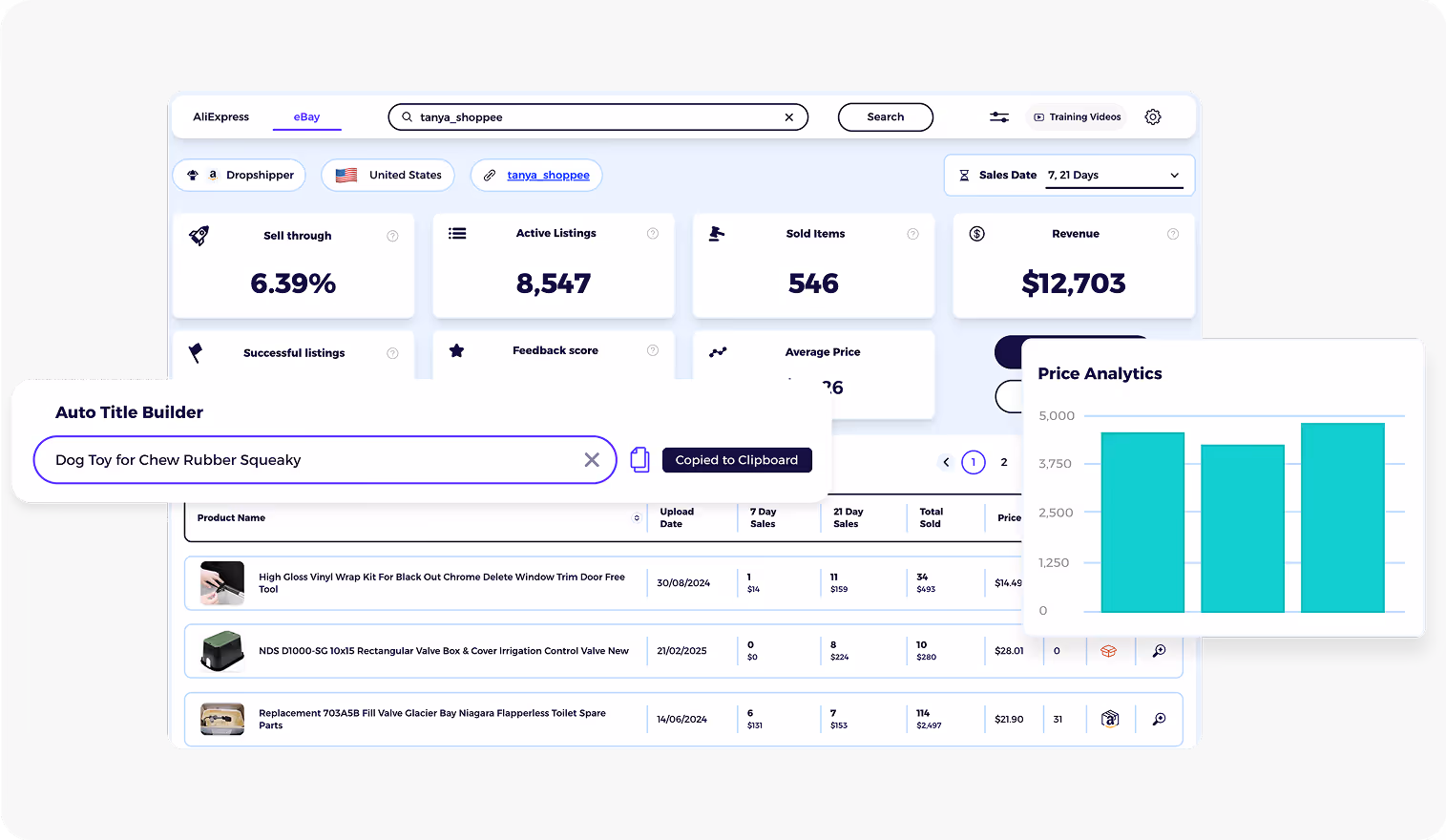Open the settings gear
Image resolution: width=1446 pixels, height=840 pixels.
point(1153,117)
